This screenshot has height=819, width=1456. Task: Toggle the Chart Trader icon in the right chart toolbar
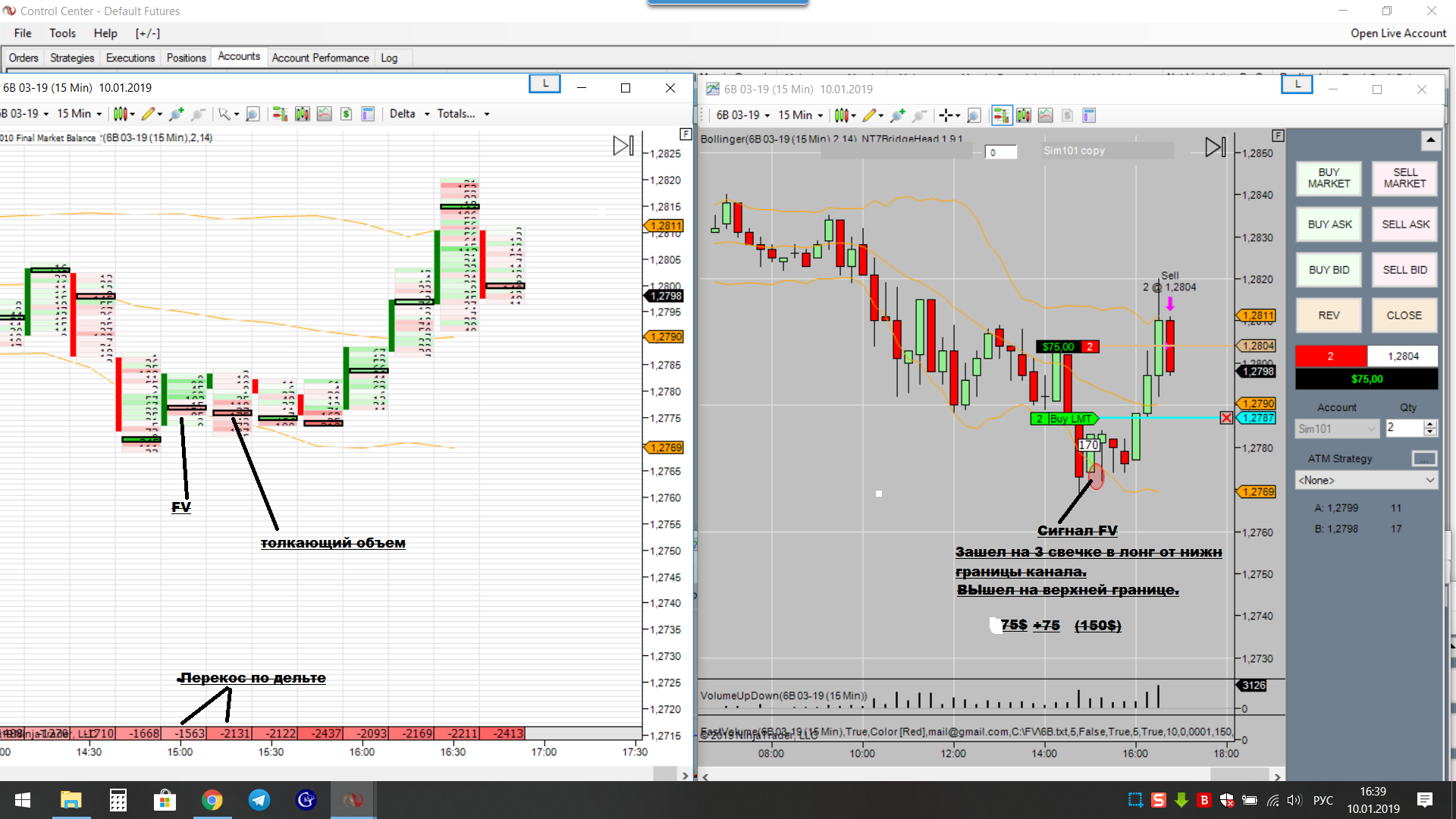(x=1001, y=115)
